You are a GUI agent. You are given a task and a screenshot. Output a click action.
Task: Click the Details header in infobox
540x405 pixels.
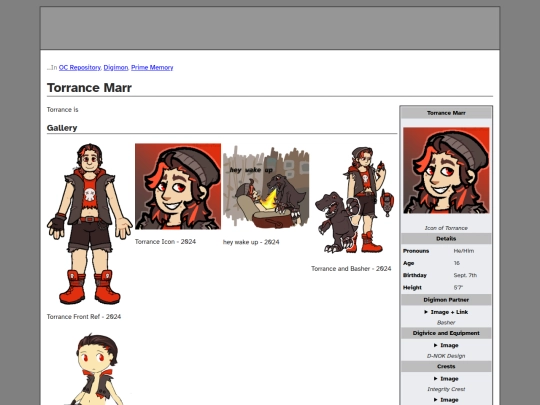coord(446,239)
